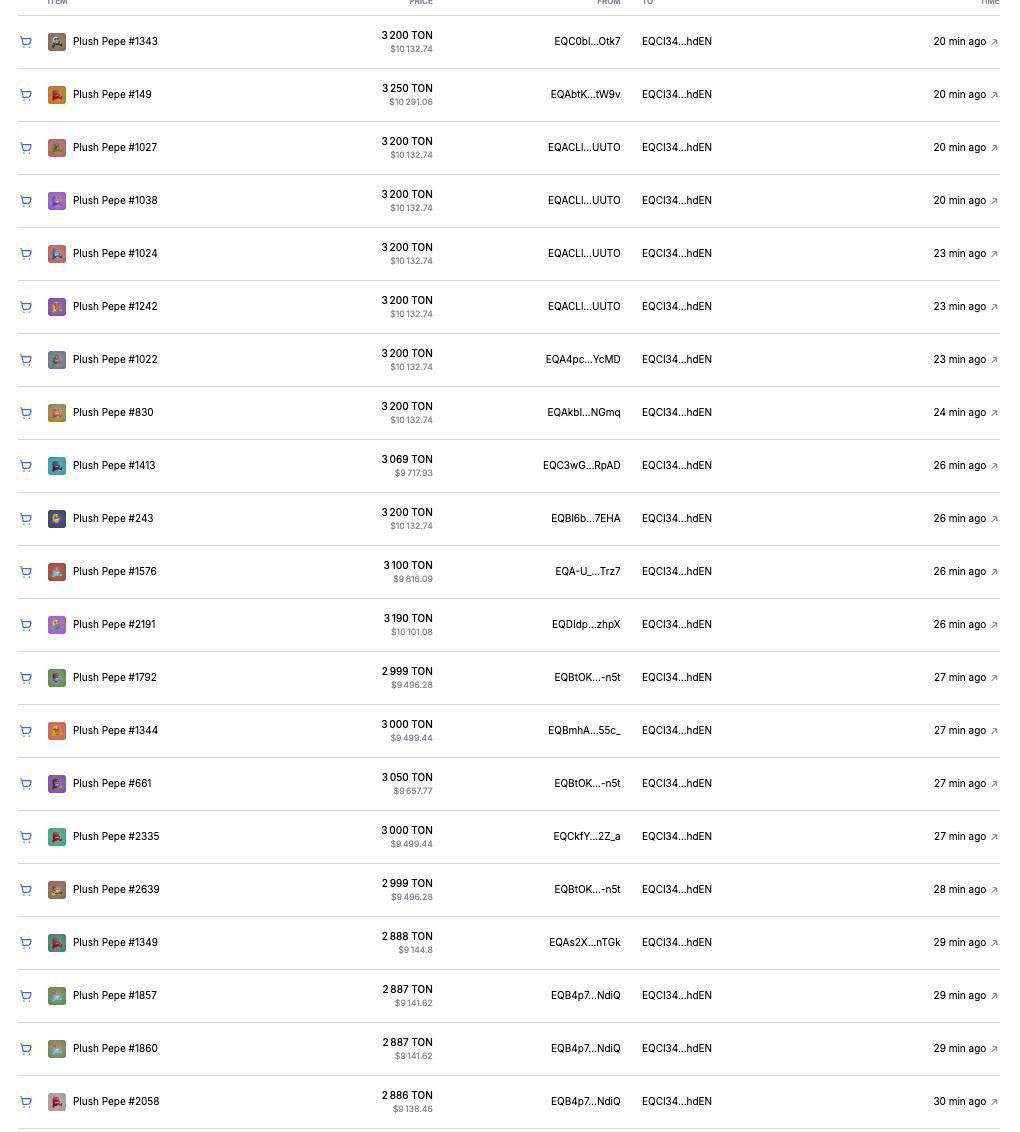The image size is (1020, 1132).
Task: Open the Plush Pepe #1038 thumbnail
Action: pos(57,201)
